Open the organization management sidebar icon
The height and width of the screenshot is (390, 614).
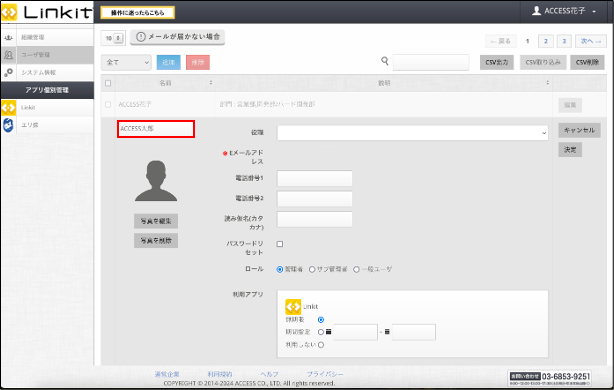pos(8,38)
